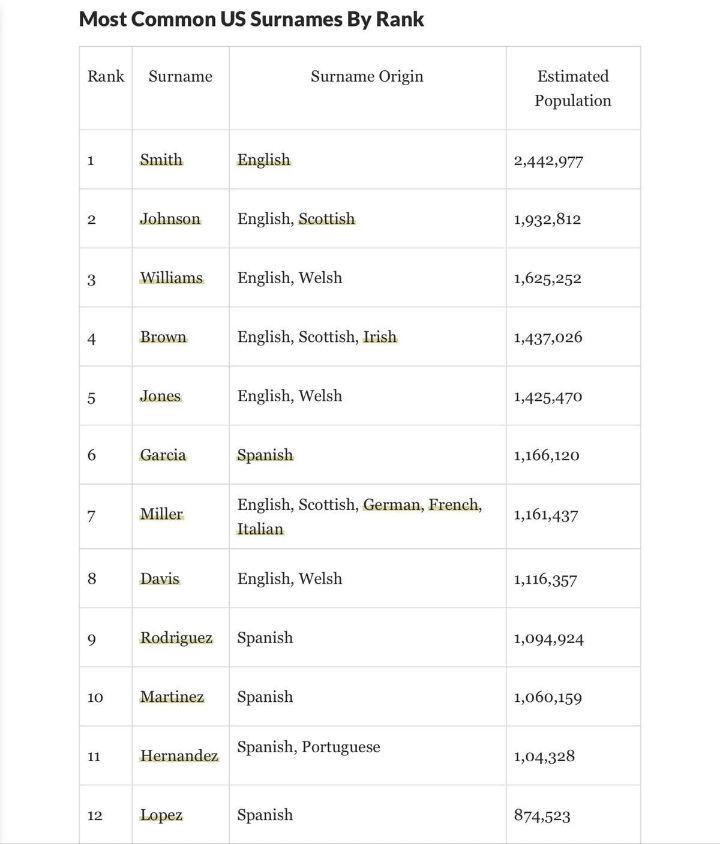Screen dimensions: 720x844
Task: Open the Garcia surname link
Action: pyautogui.click(x=163, y=455)
